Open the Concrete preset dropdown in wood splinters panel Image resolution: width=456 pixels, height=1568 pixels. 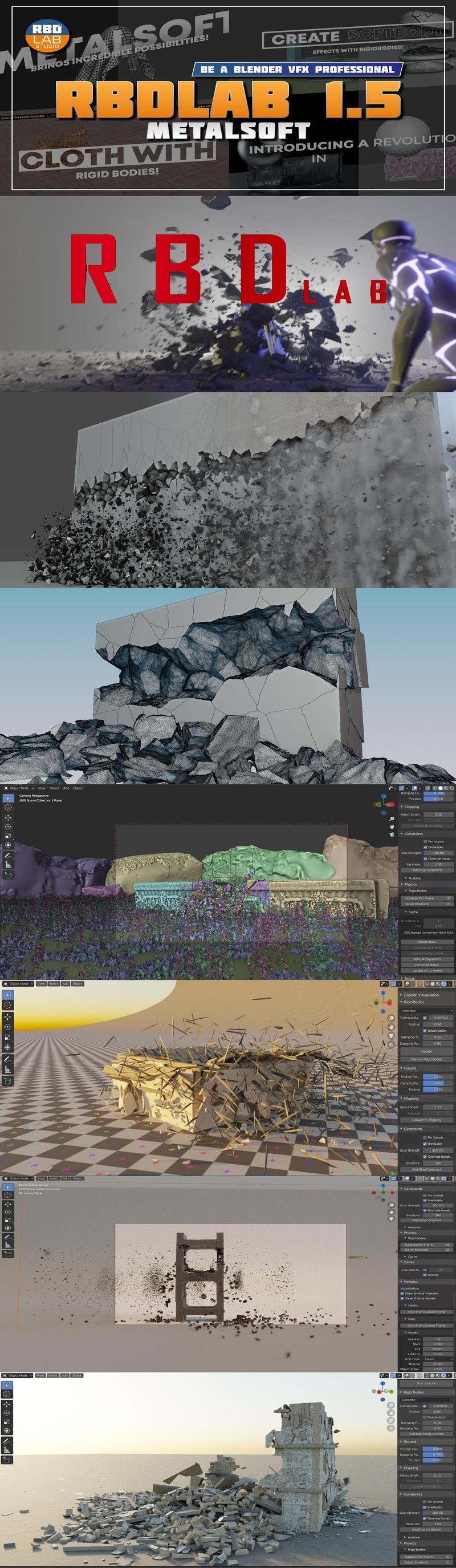426,1010
